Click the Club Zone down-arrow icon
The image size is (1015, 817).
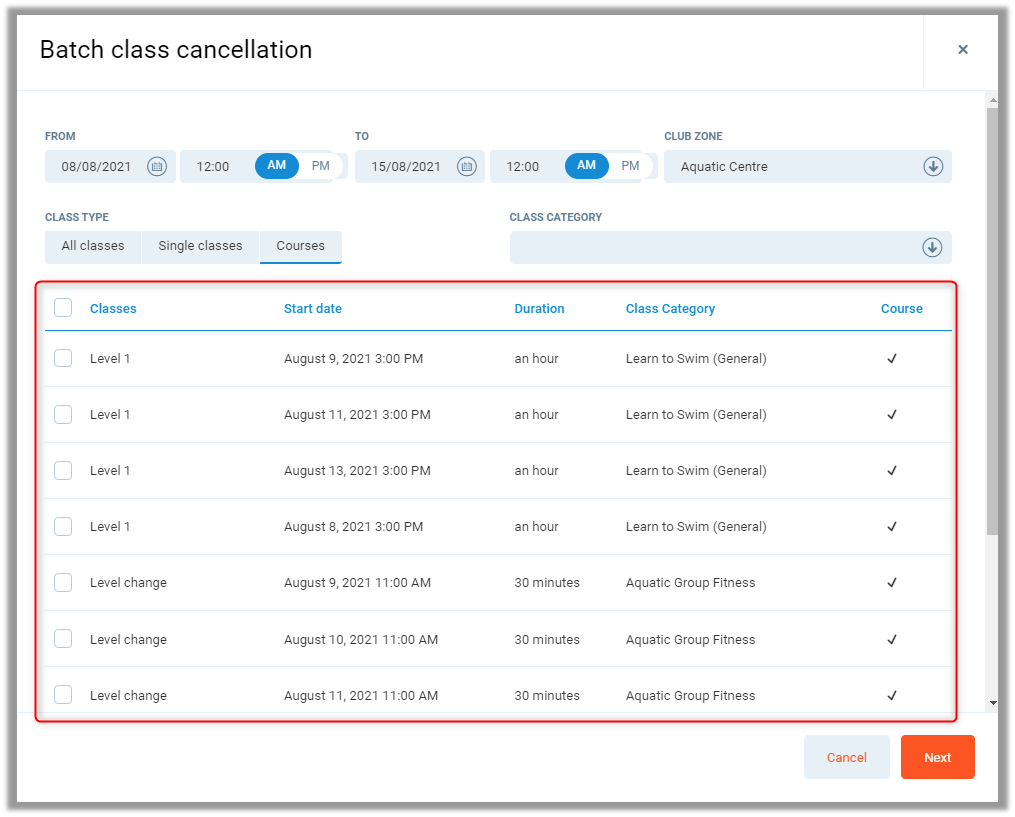933,167
